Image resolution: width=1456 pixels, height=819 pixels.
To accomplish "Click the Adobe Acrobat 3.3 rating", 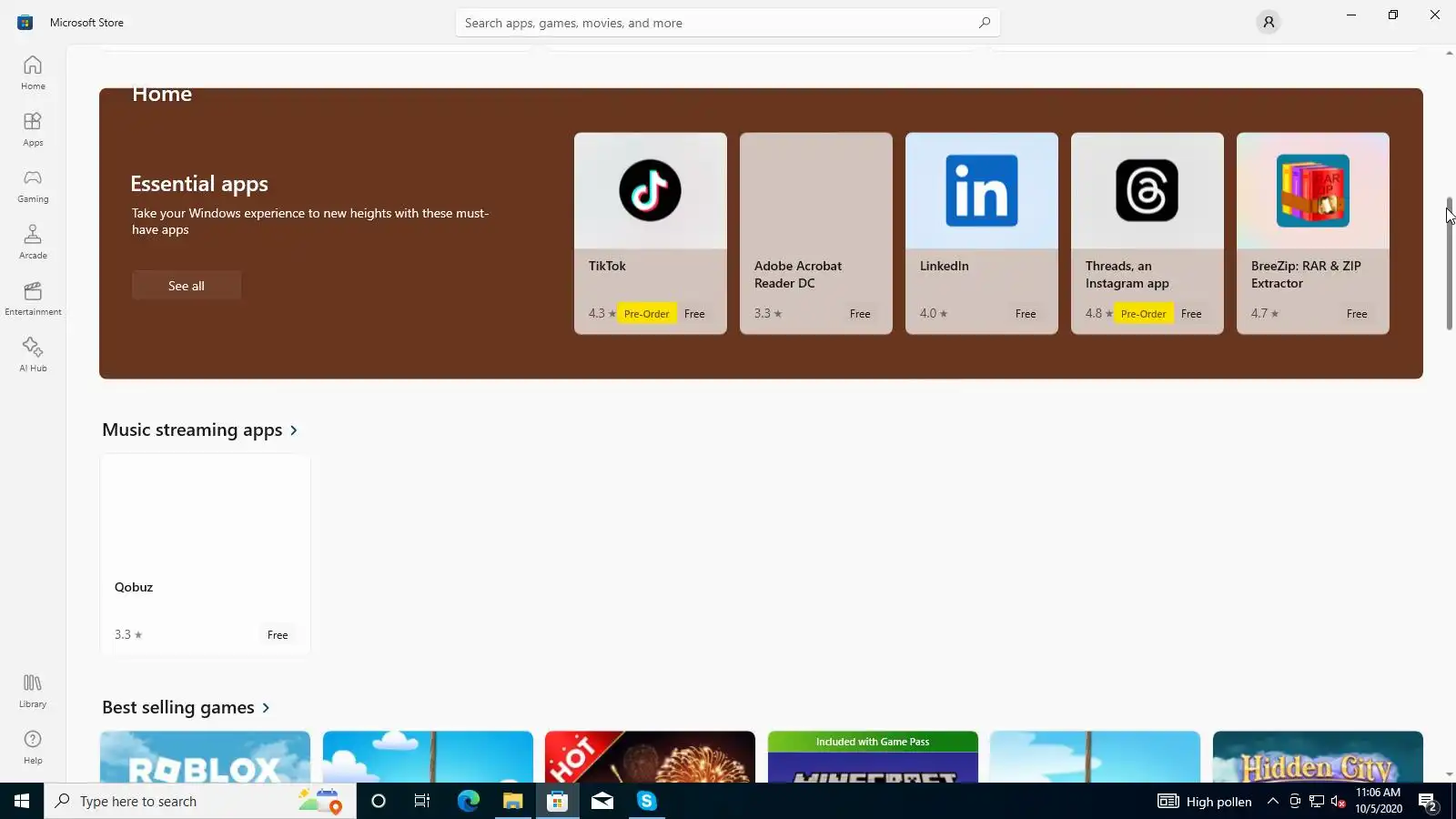I will [767, 313].
